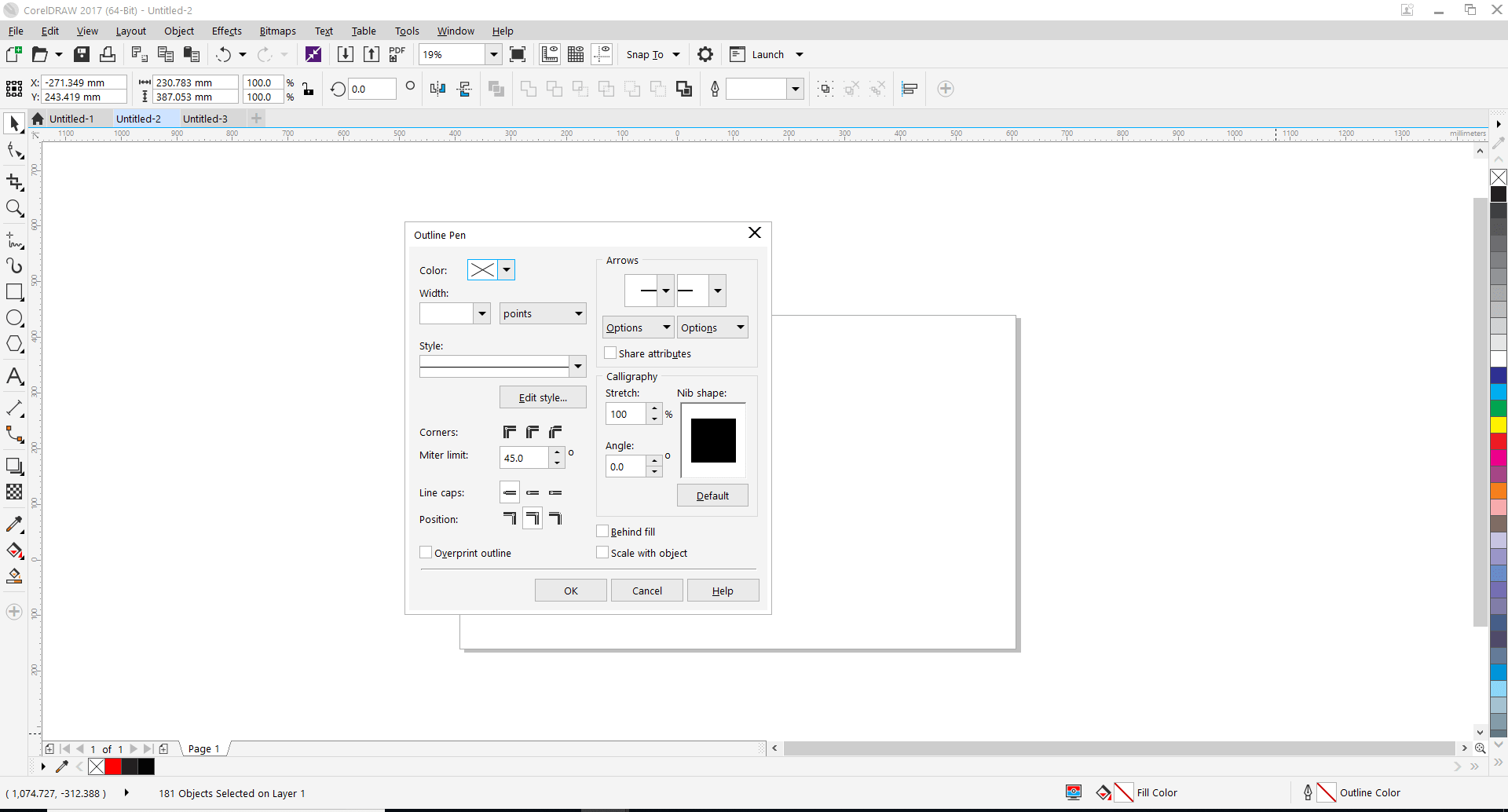Open the Object menu
1508x812 pixels.
(179, 31)
